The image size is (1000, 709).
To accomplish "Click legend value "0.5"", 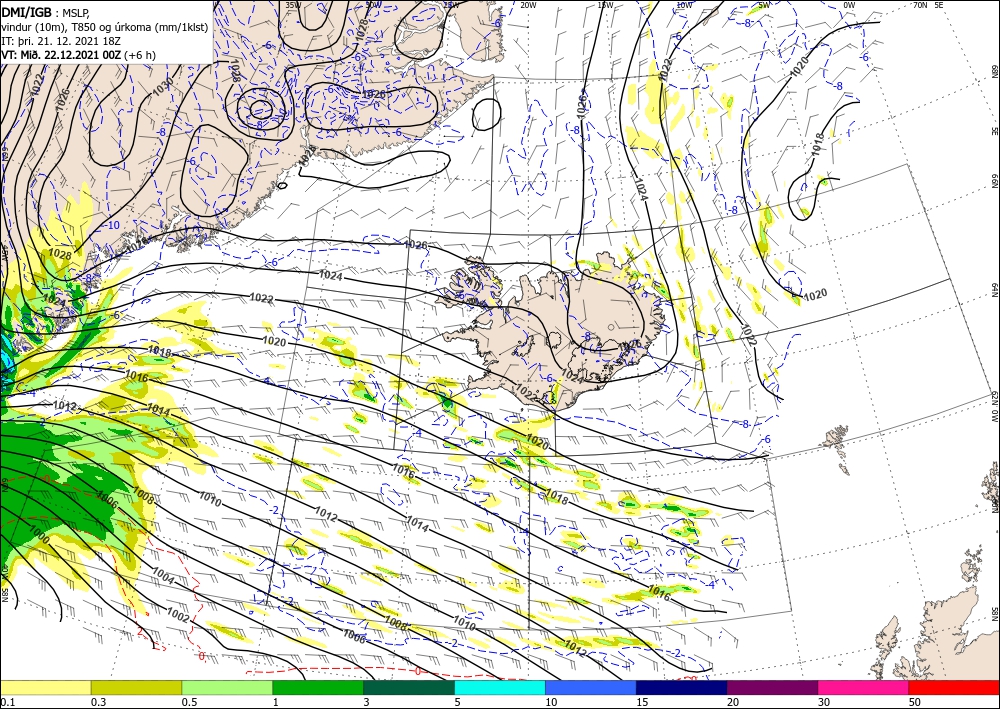I will pyautogui.click(x=189, y=702).
